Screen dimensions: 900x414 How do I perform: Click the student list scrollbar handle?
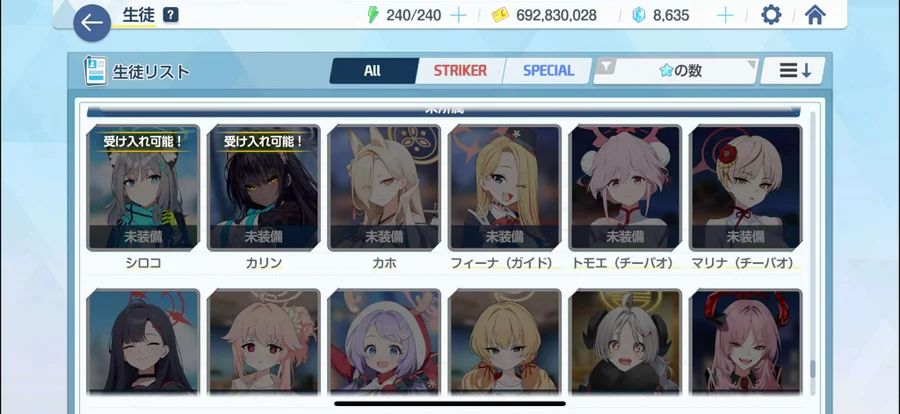pos(812,369)
